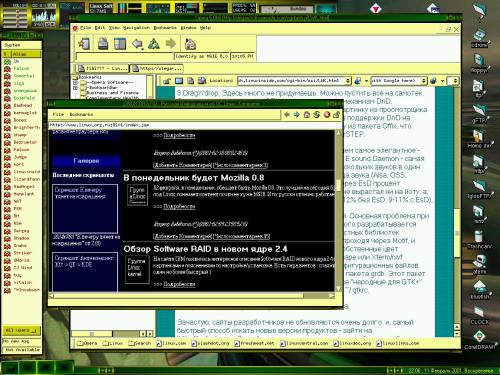Click Konqueror's forward arrow icon
The image size is (500, 375).
click(297, 115)
